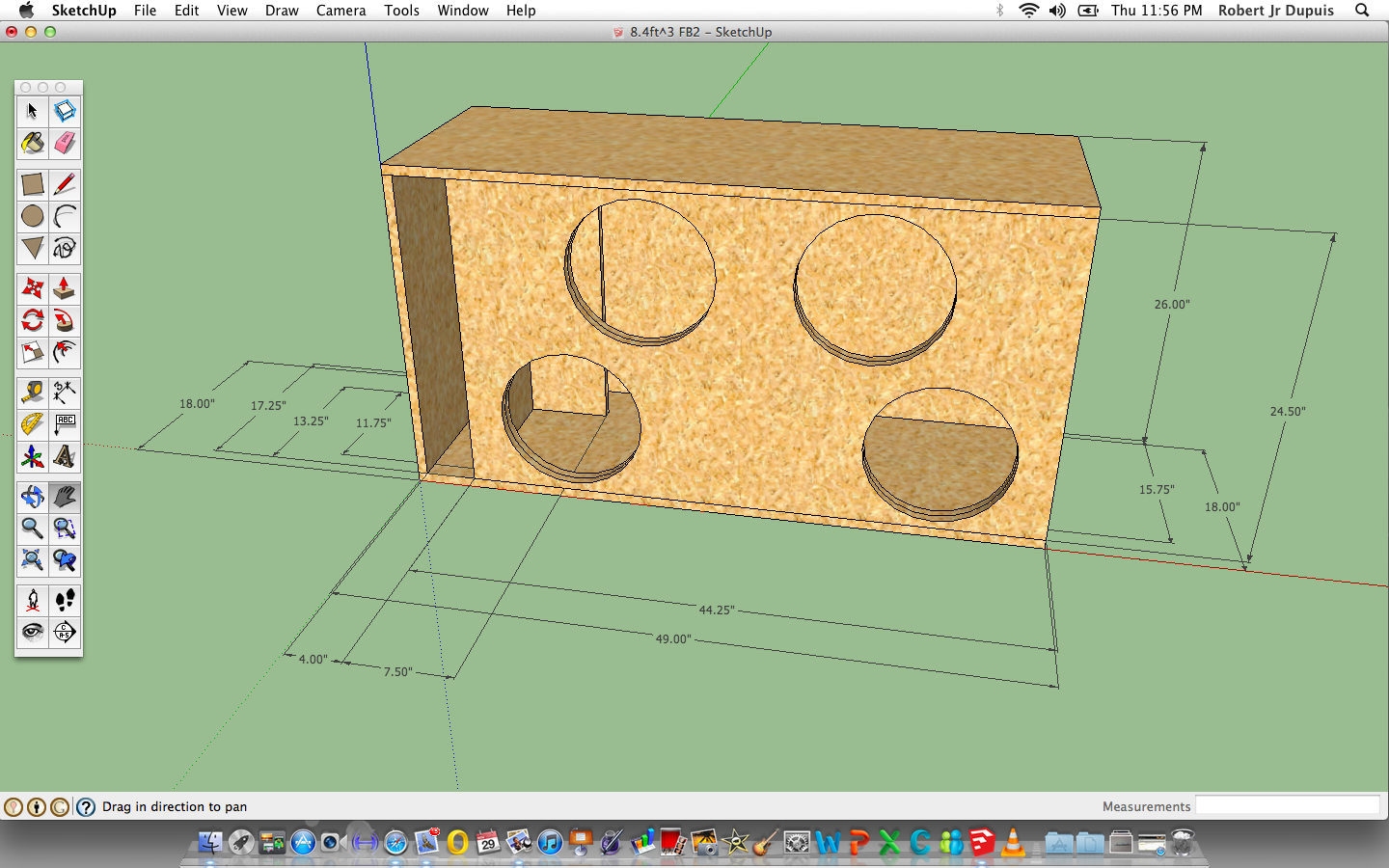Image resolution: width=1389 pixels, height=868 pixels.
Task: Choose the Rectangle drawing tool
Action: 32,184
